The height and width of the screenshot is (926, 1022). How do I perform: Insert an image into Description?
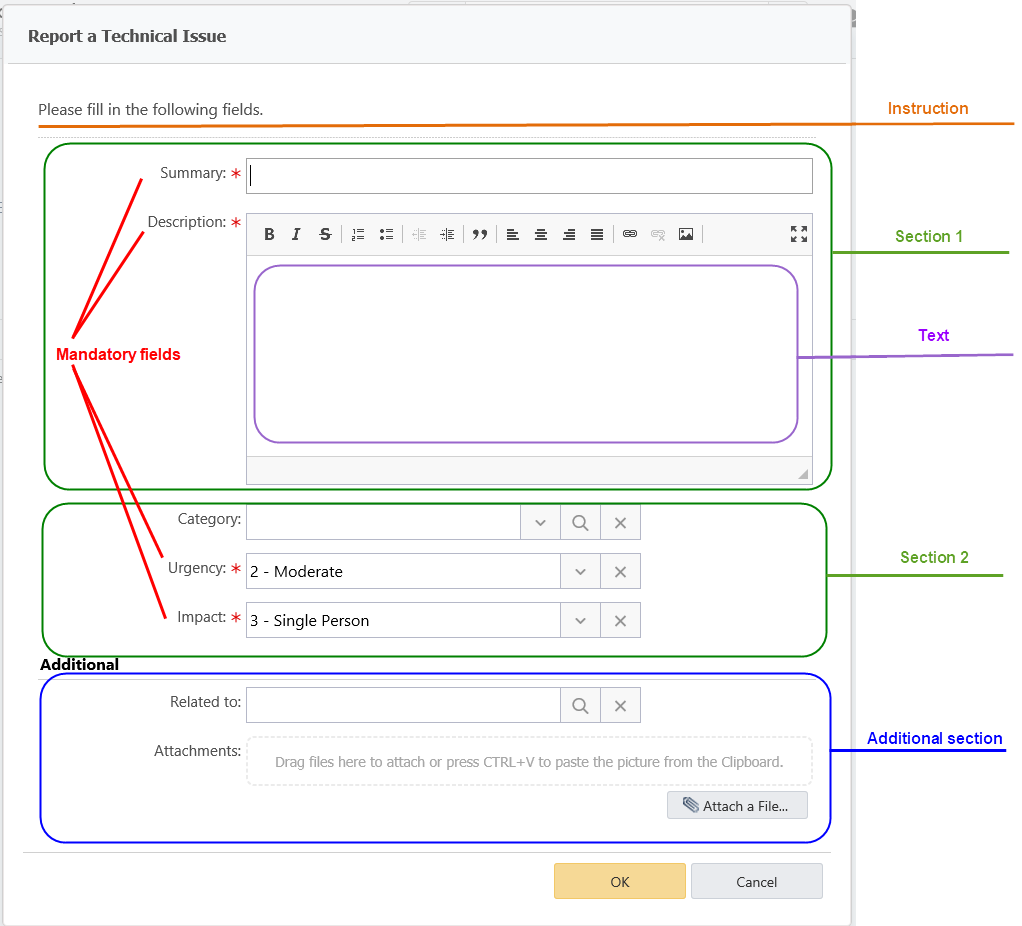coord(686,234)
